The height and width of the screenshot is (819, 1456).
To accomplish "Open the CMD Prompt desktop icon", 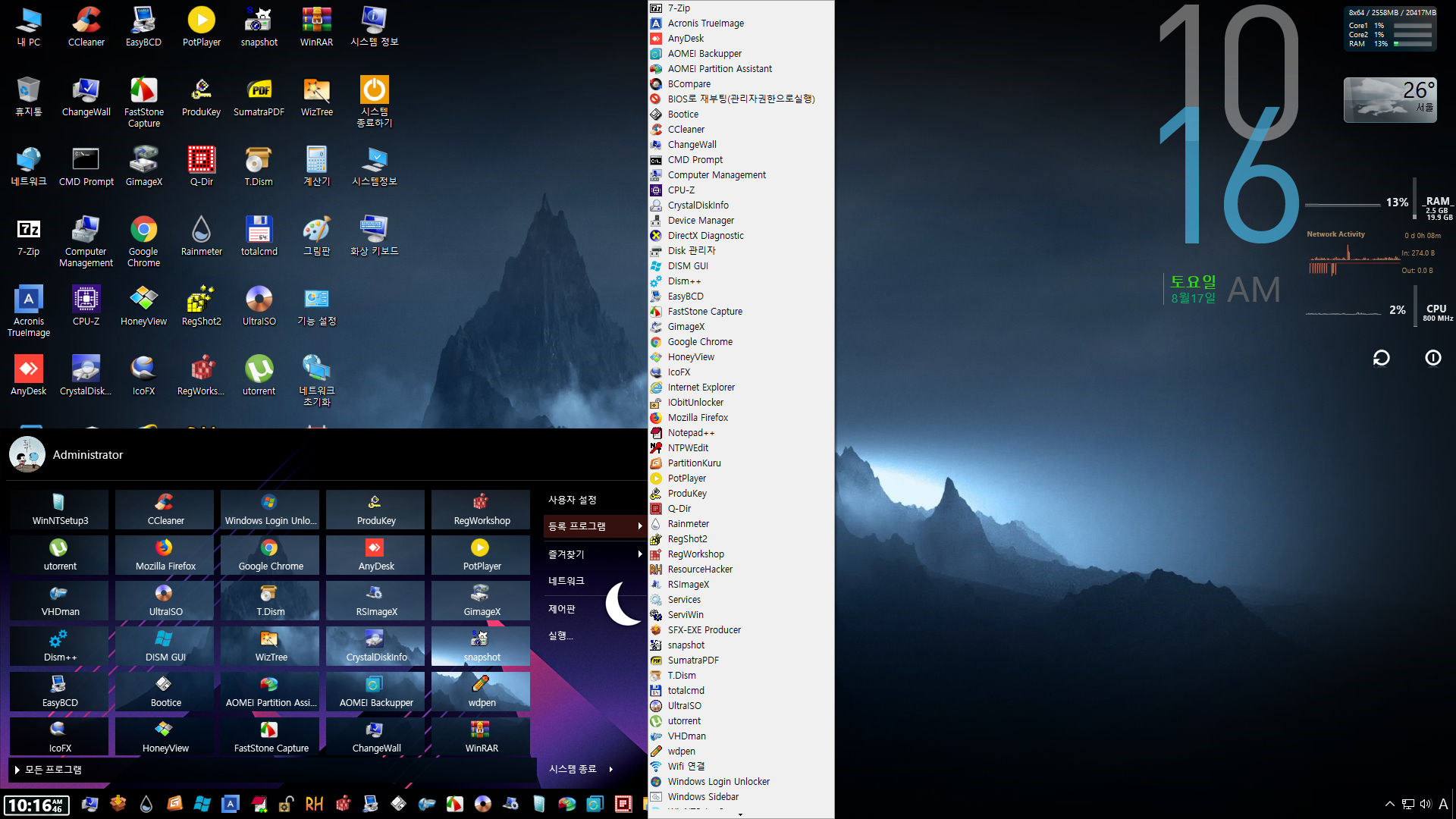I will (x=86, y=166).
